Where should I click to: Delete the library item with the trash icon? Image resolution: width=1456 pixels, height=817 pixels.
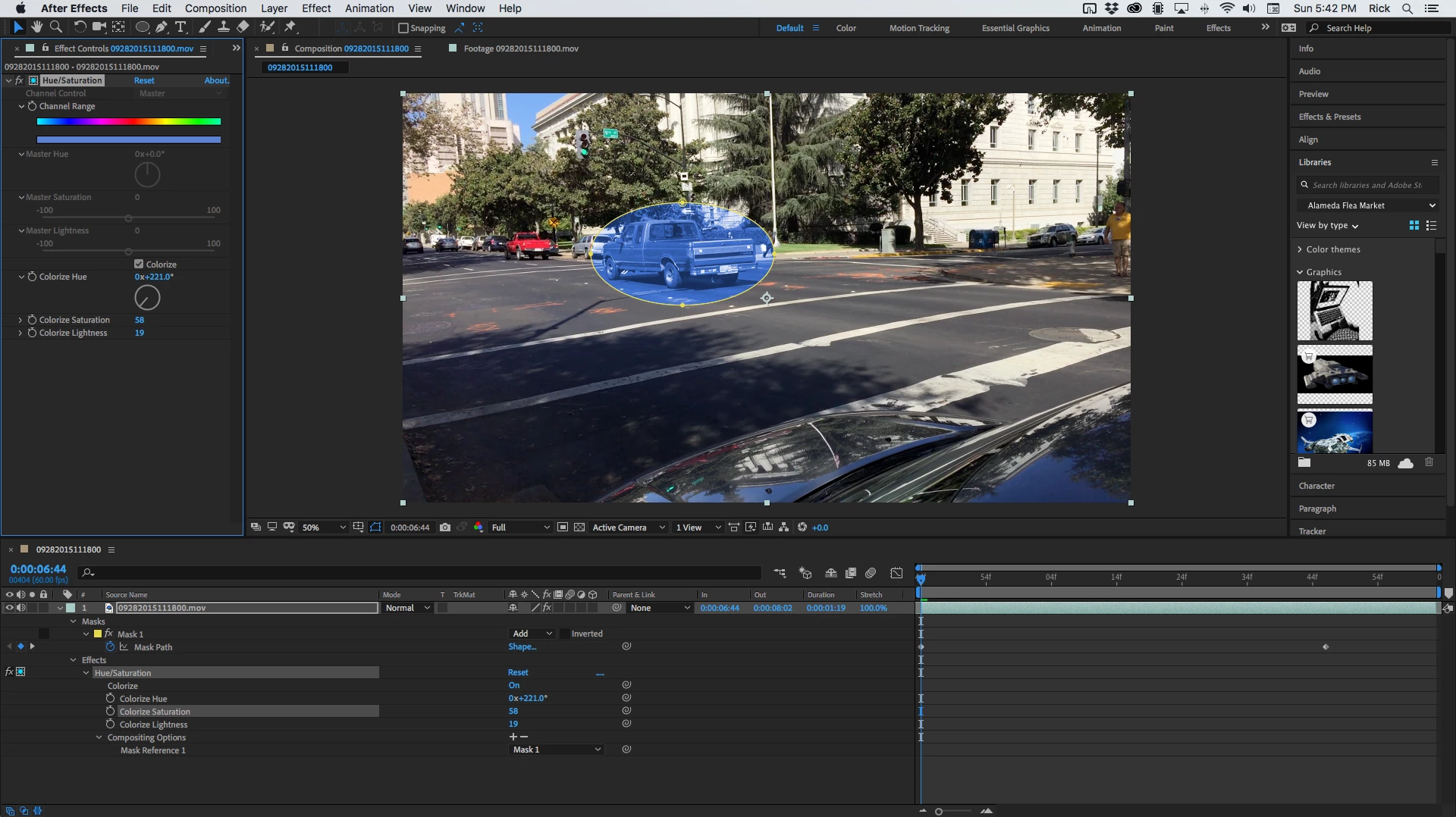(1429, 462)
